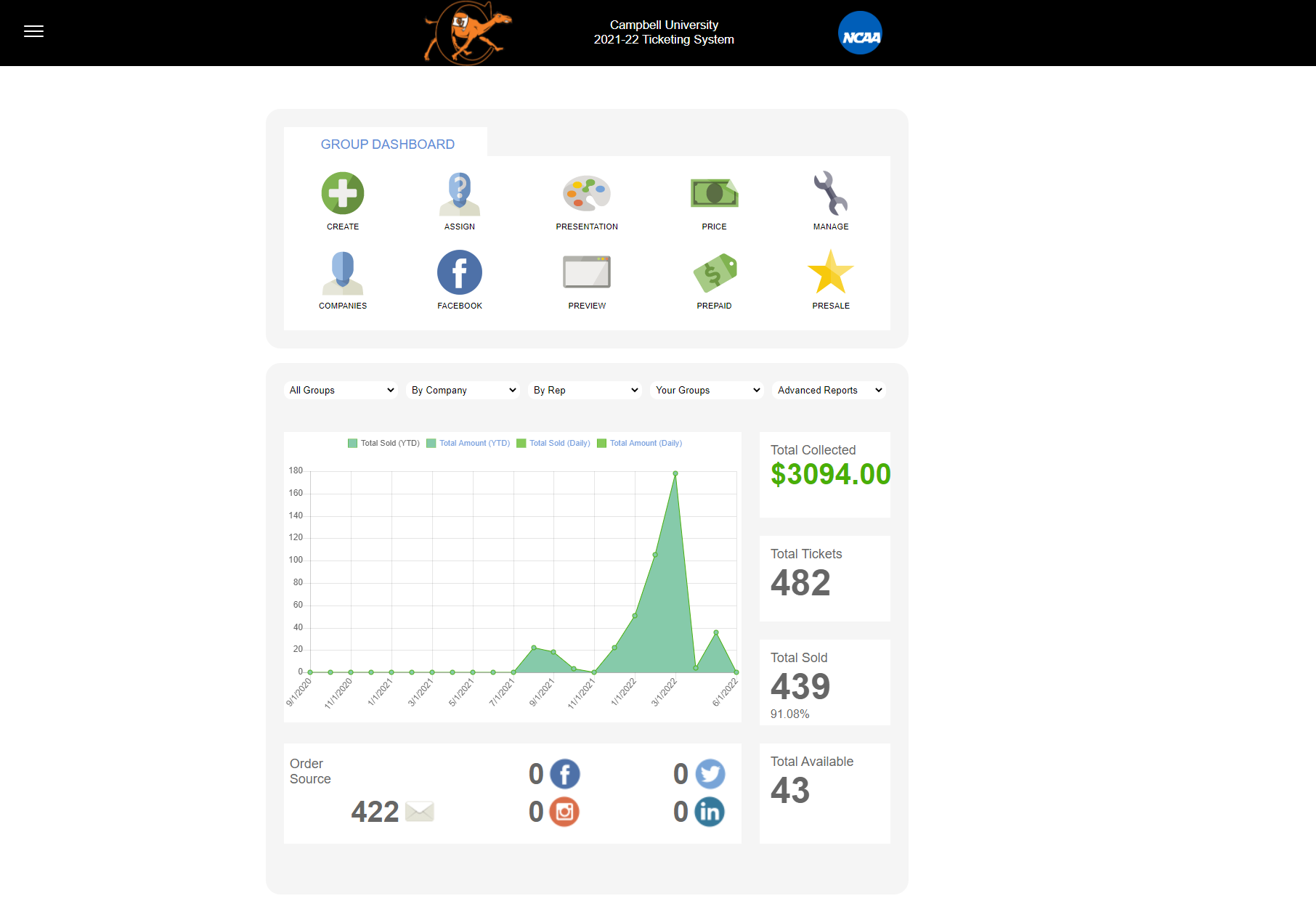The image size is (1316, 909).
Task: Toggle the Total Sold (Daily) legend
Action: point(555,443)
